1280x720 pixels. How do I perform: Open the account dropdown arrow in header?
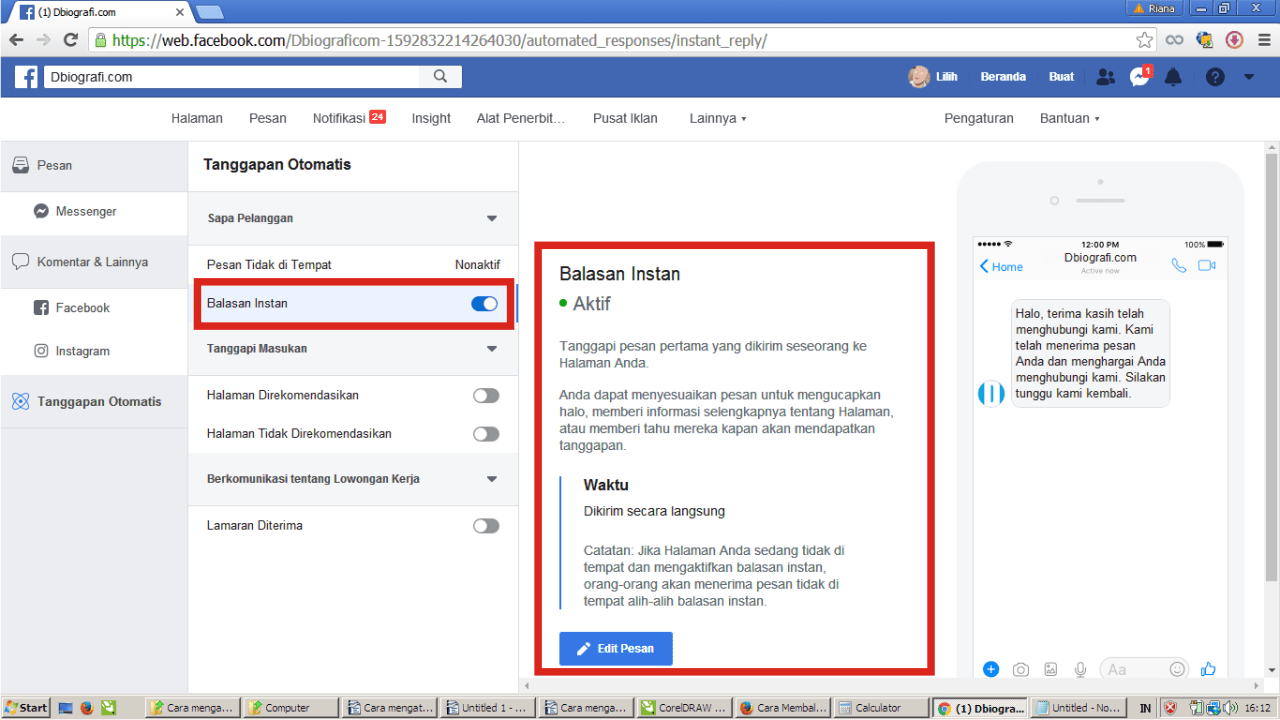click(1248, 77)
